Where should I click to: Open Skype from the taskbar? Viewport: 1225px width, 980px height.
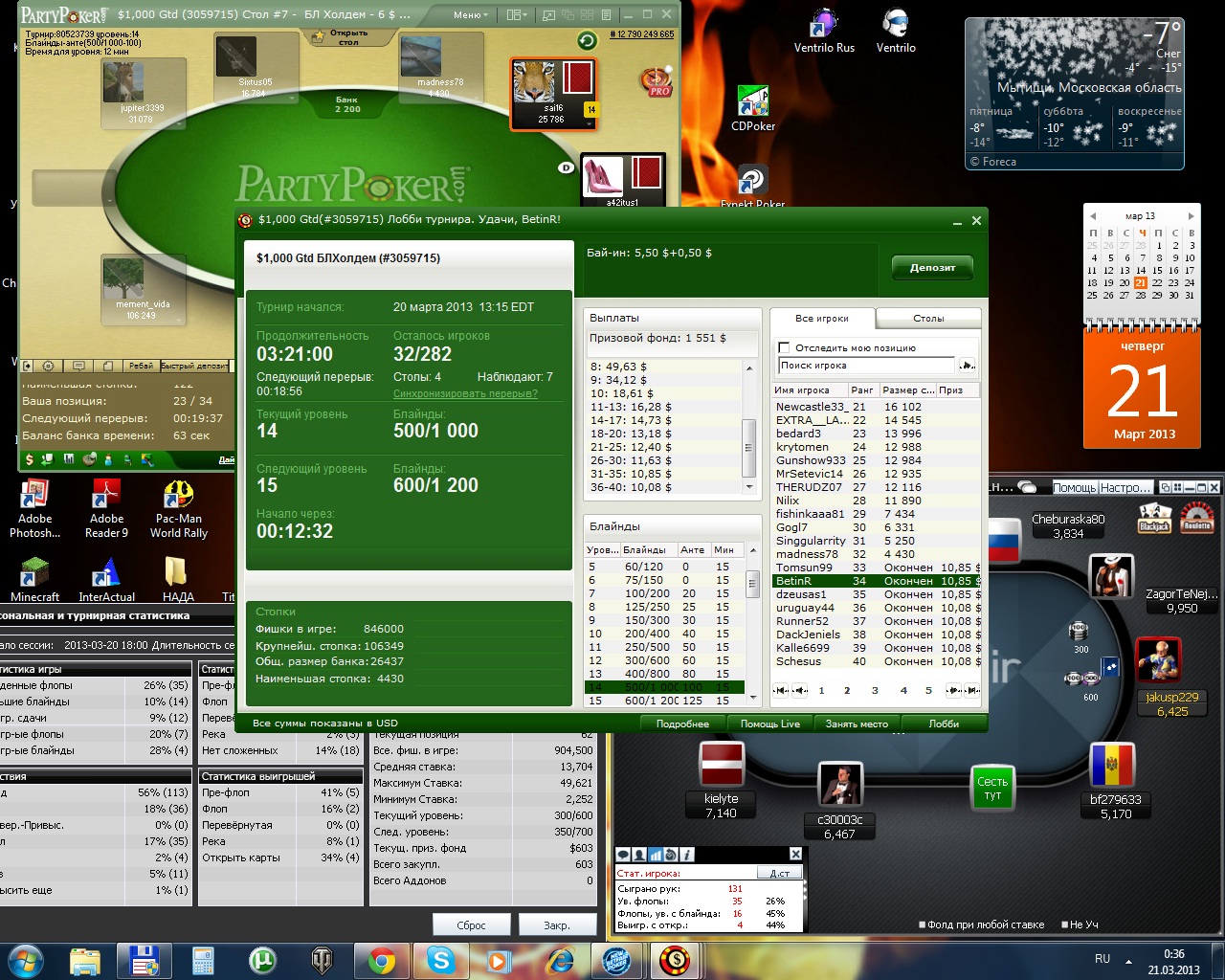point(440,959)
